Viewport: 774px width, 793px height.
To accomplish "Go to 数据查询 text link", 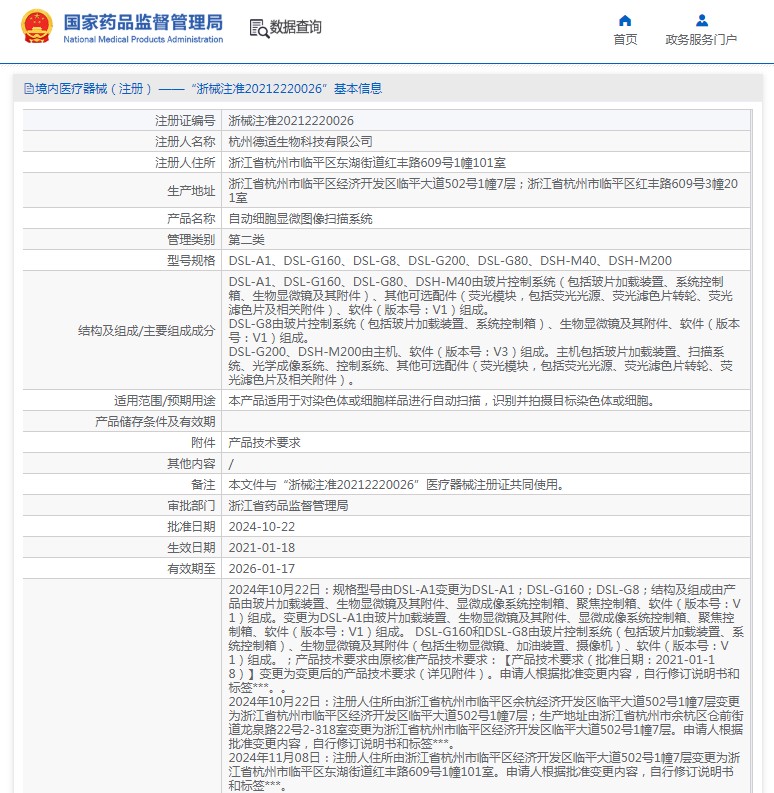I will coord(296,28).
